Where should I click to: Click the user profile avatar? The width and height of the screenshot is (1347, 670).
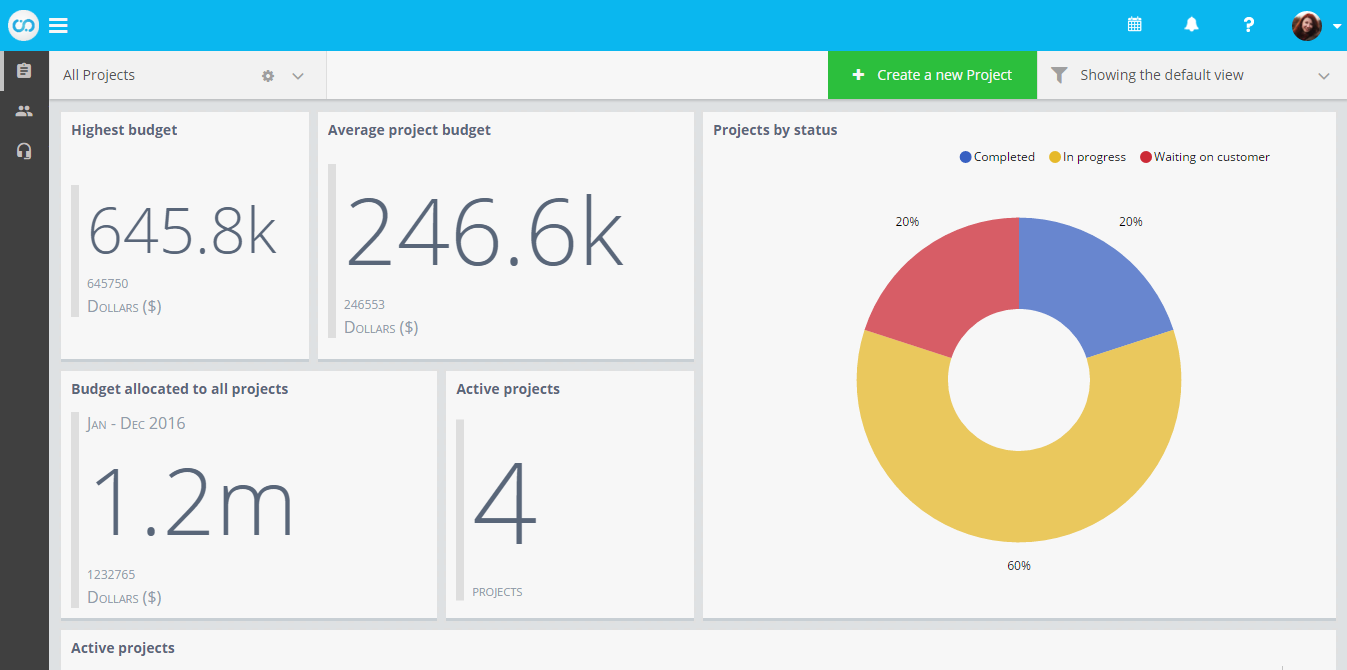(1306, 26)
